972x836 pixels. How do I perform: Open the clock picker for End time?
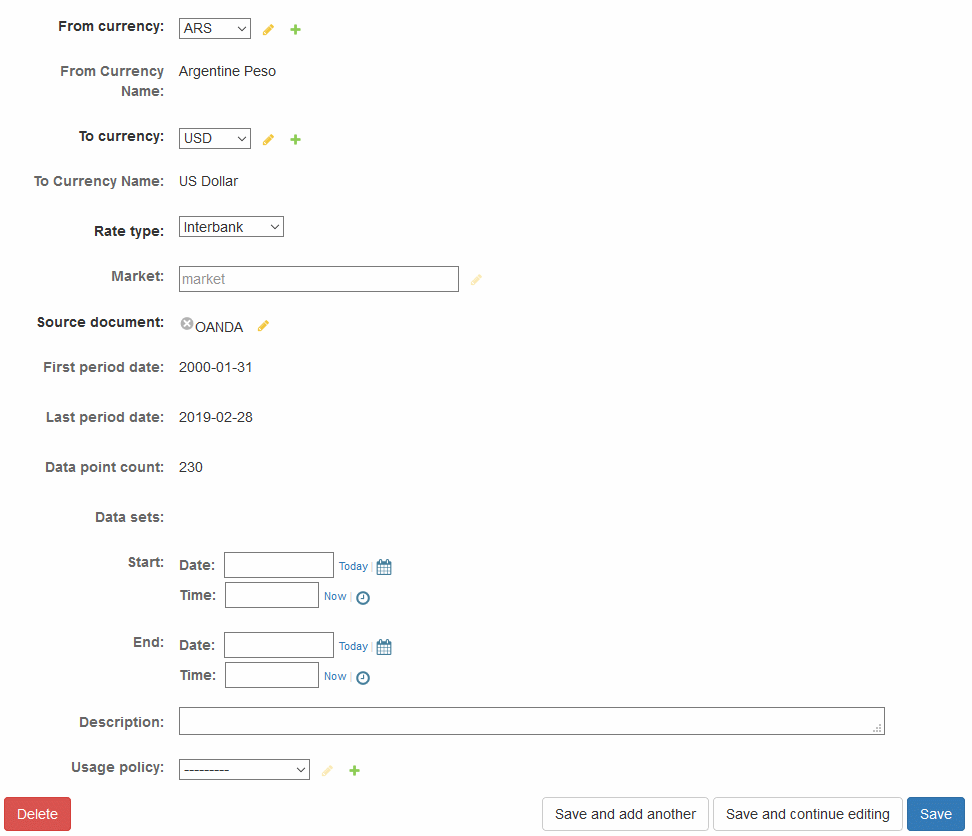coord(363,678)
